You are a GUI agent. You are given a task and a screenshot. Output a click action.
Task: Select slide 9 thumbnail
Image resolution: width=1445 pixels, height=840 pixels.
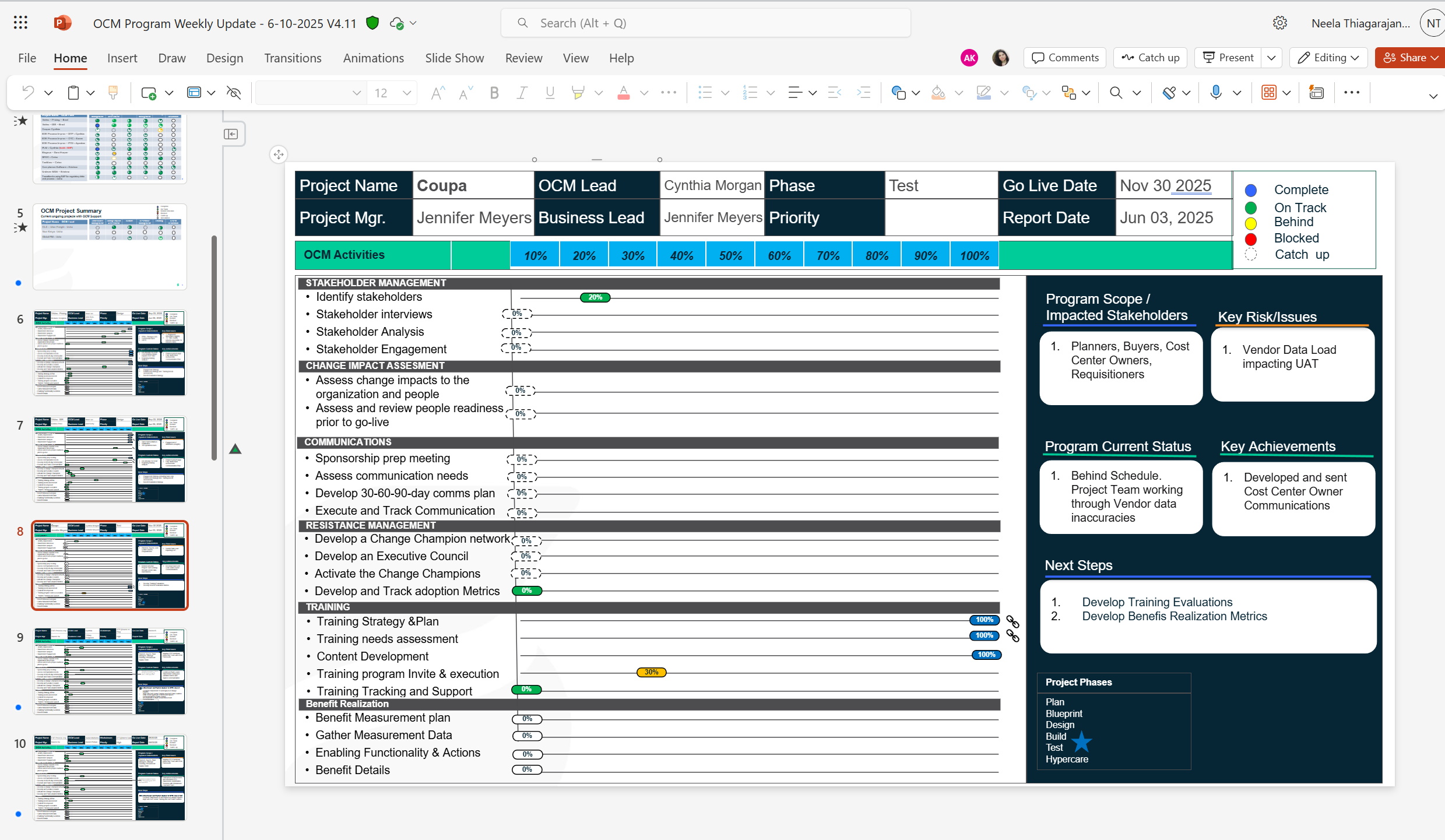click(110, 672)
